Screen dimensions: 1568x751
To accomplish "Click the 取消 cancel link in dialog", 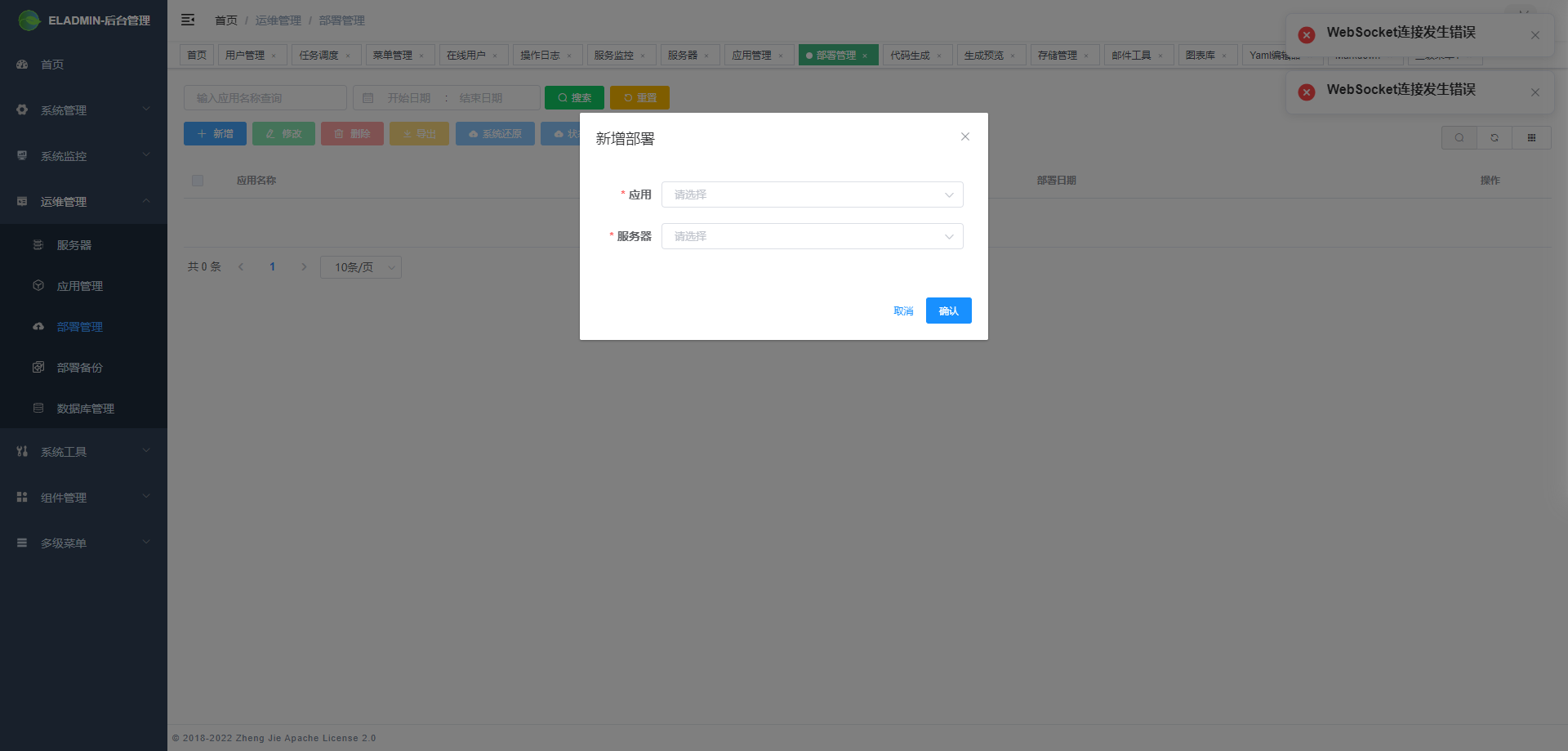I will pyautogui.click(x=903, y=311).
